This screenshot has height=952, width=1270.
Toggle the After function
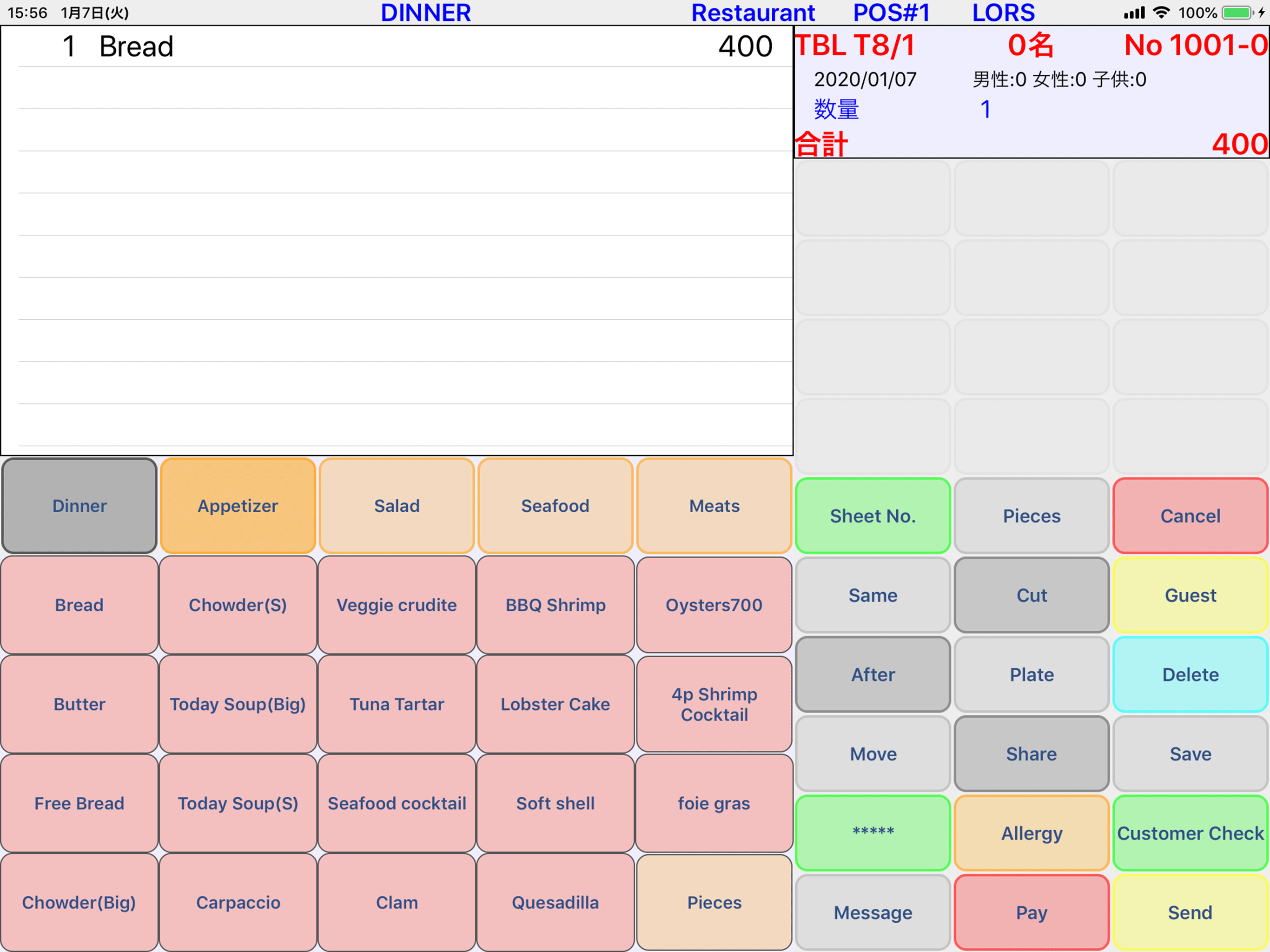point(873,674)
